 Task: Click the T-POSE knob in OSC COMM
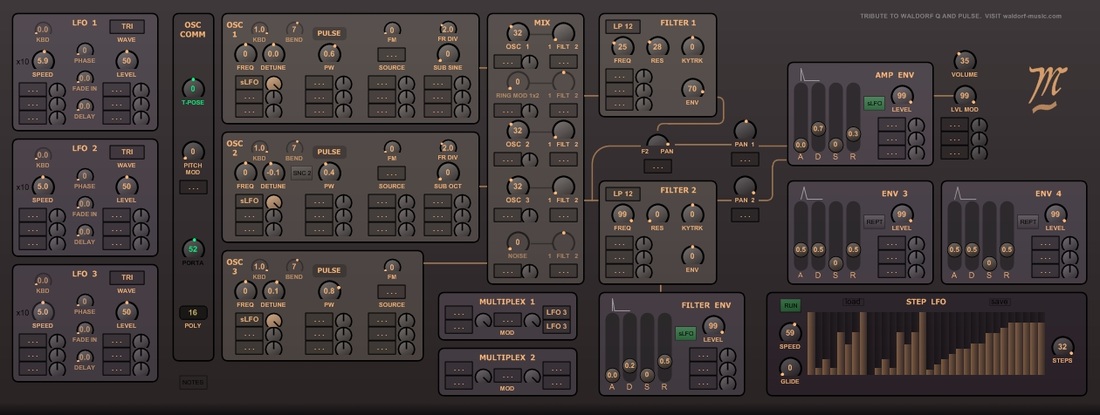coord(193,88)
